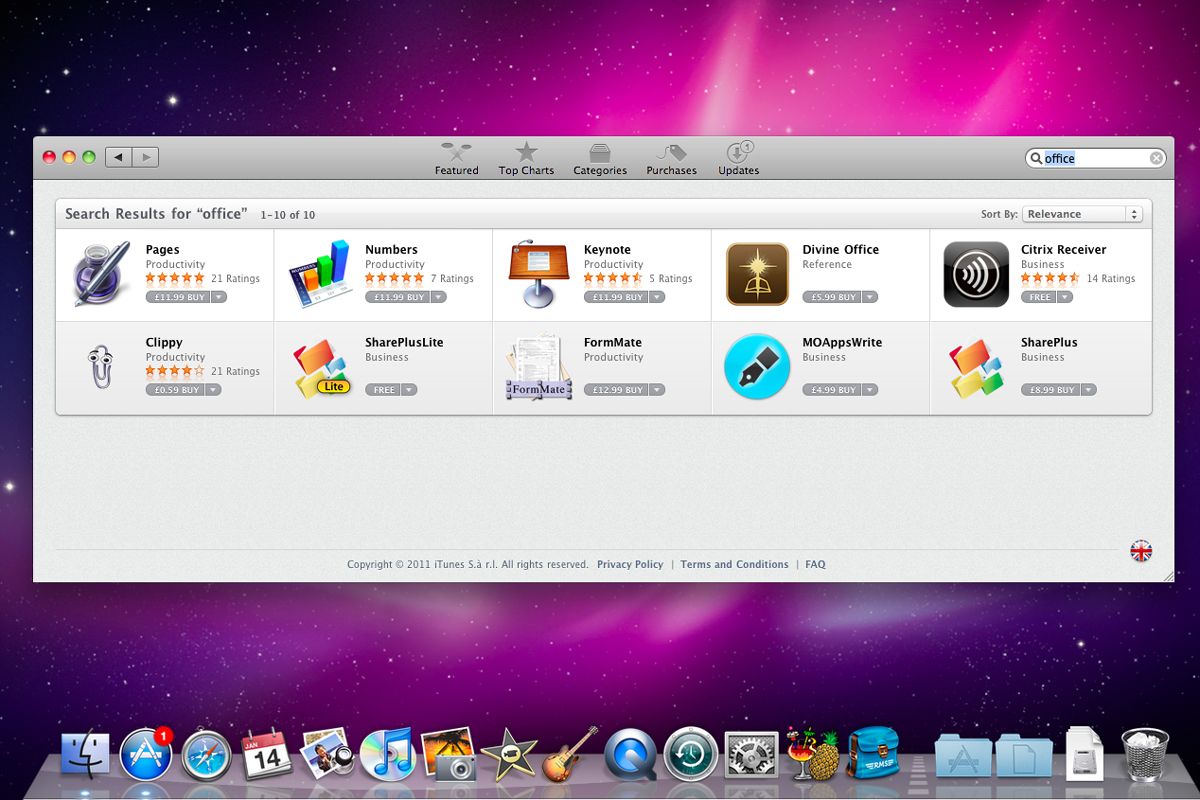Open the SharePlusLite app icon
The image size is (1200, 800).
(x=322, y=368)
